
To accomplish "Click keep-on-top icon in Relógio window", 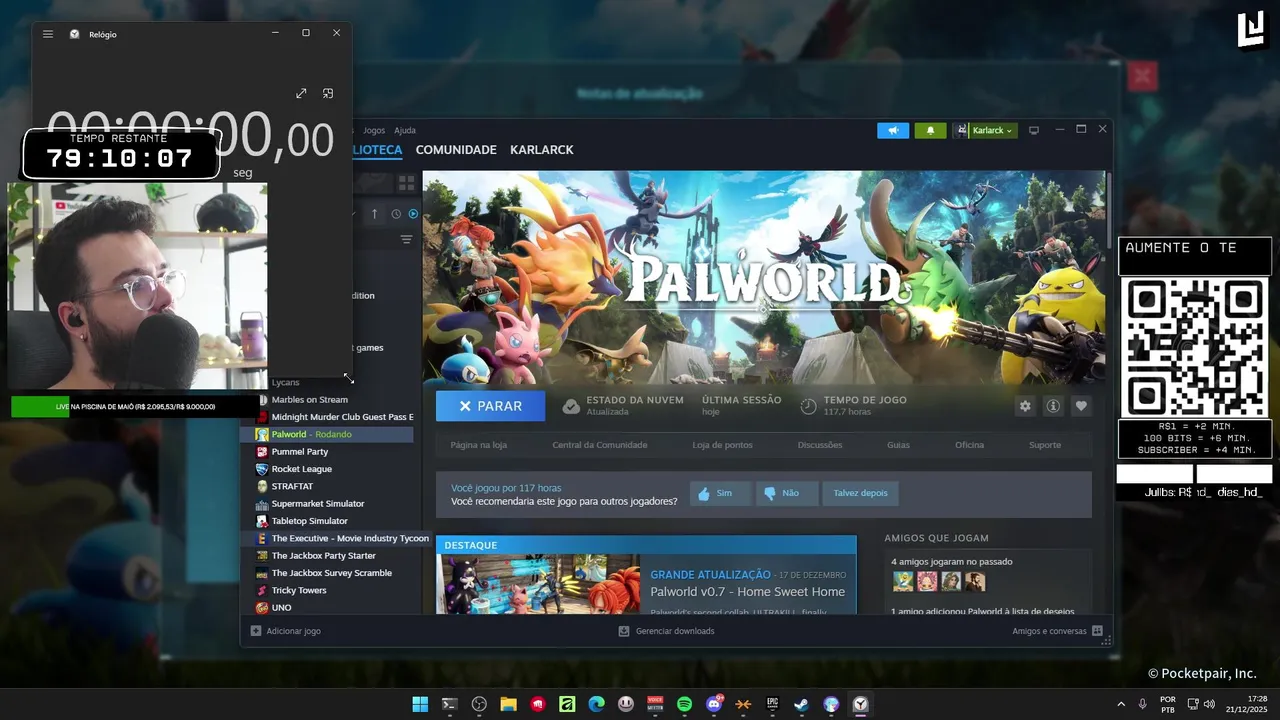I will [x=327, y=93].
